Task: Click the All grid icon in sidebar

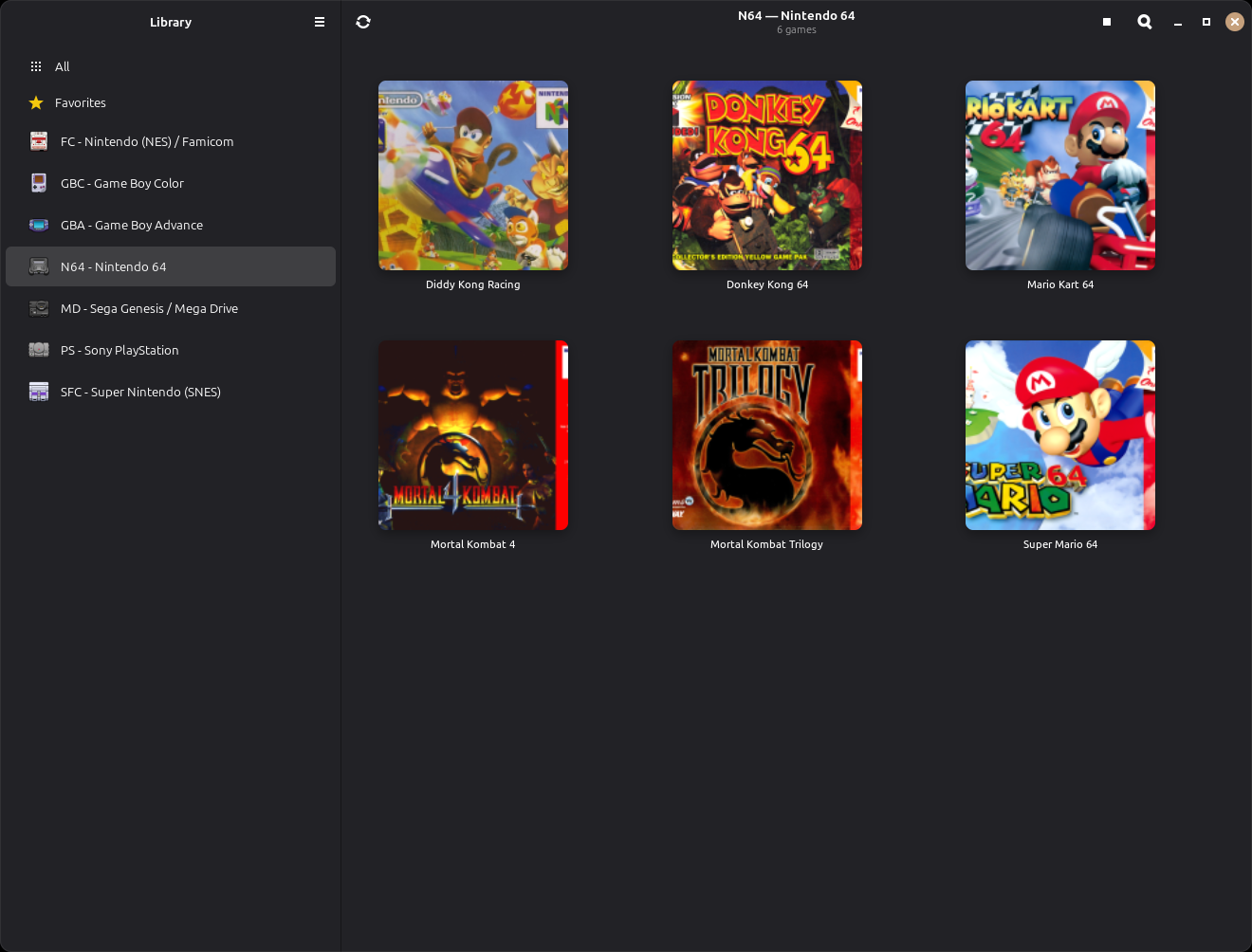Action: pyautogui.click(x=36, y=66)
